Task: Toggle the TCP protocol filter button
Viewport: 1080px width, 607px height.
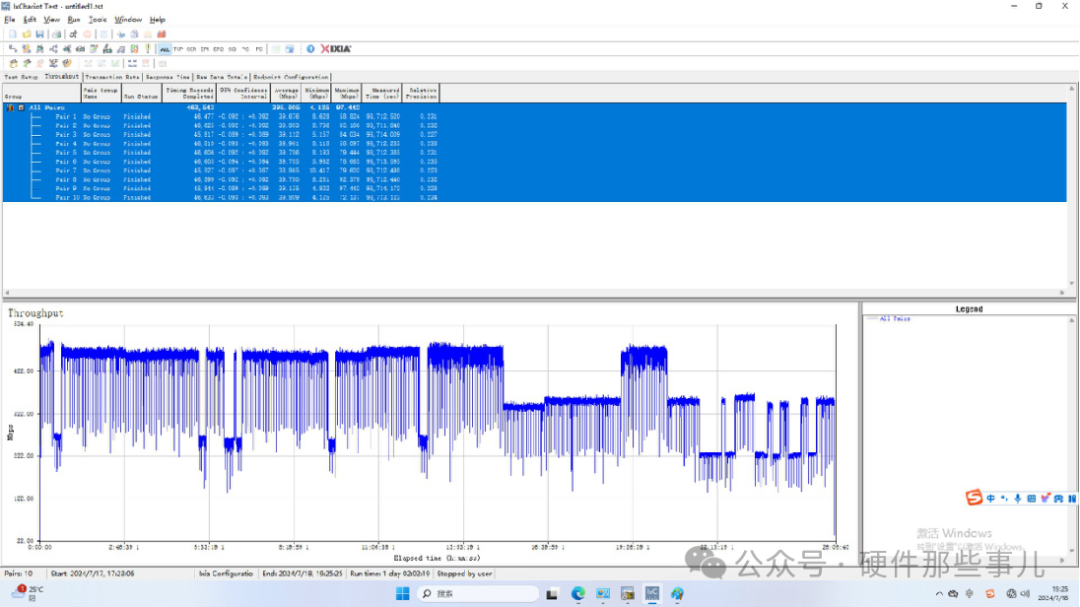Action: (x=178, y=48)
